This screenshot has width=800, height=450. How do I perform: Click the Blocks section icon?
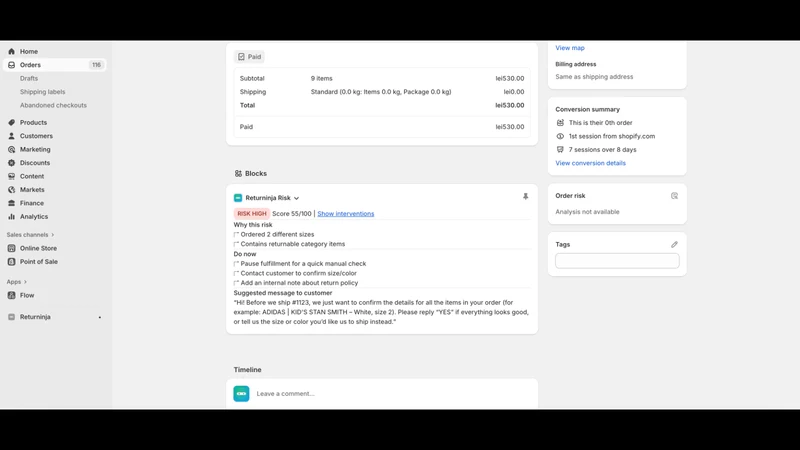click(x=238, y=173)
